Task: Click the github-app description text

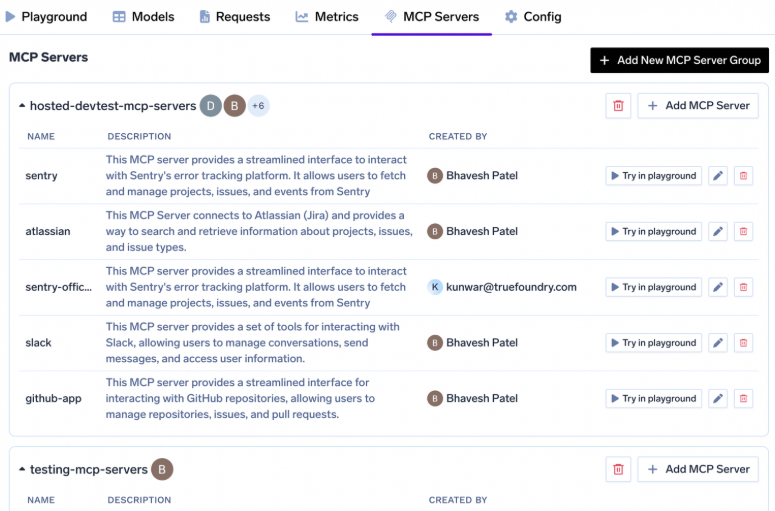Action: tap(240, 398)
